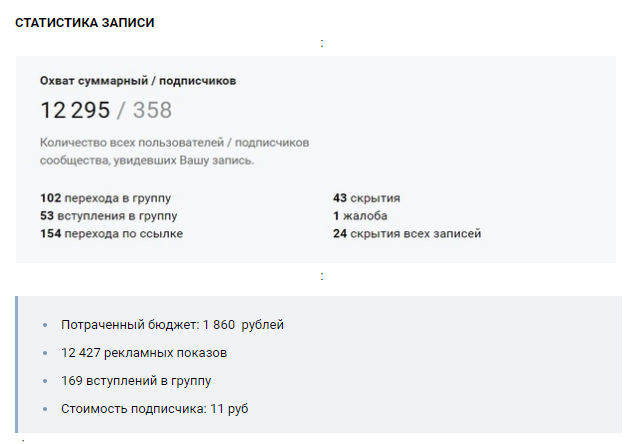This screenshot has height=444, width=631.
Task: Click the СТАТИСТИКА ЗАПИСИ heading
Action: tap(85, 23)
